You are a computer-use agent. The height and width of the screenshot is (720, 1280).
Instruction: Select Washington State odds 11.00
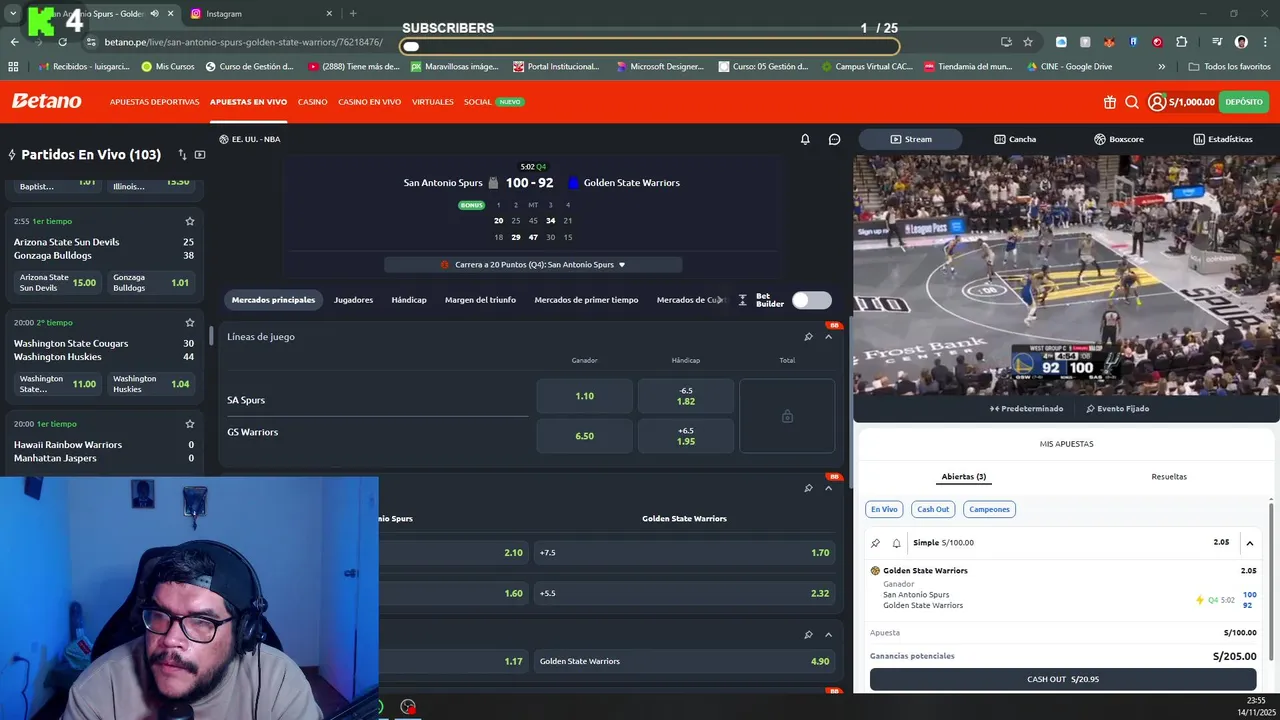click(x=58, y=384)
